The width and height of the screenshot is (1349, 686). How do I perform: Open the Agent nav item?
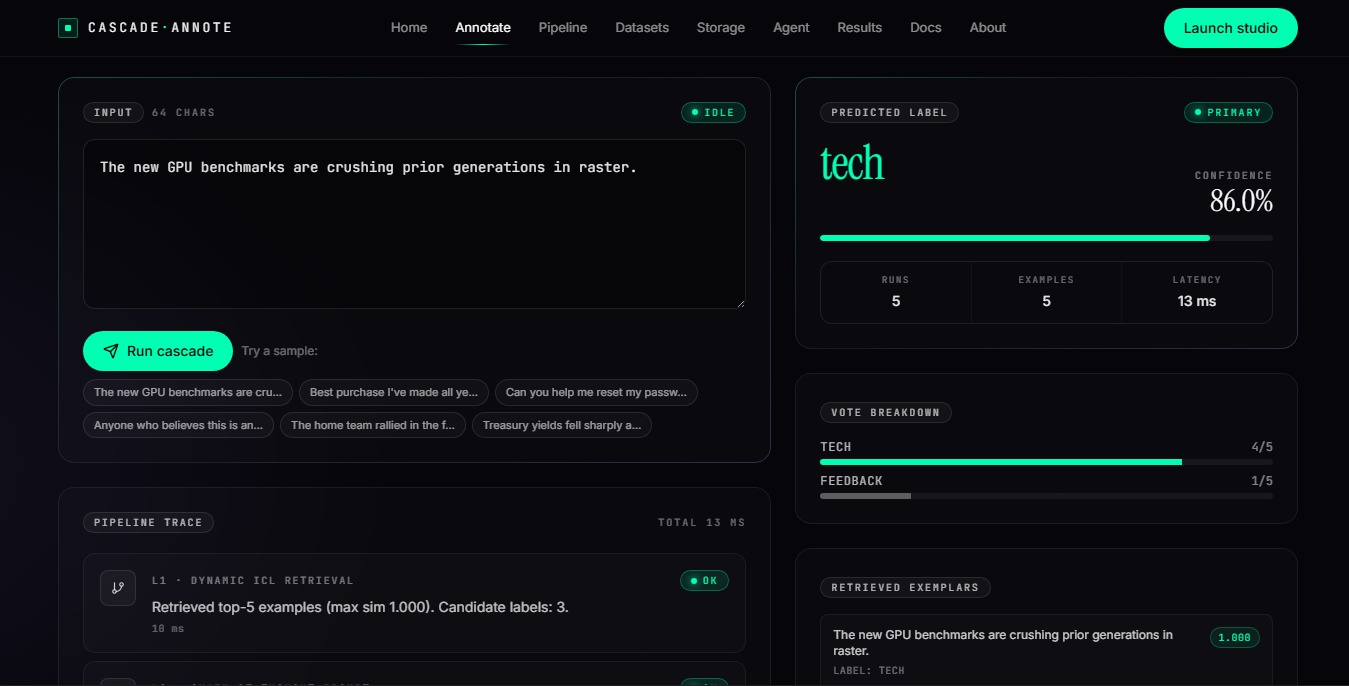pos(791,28)
